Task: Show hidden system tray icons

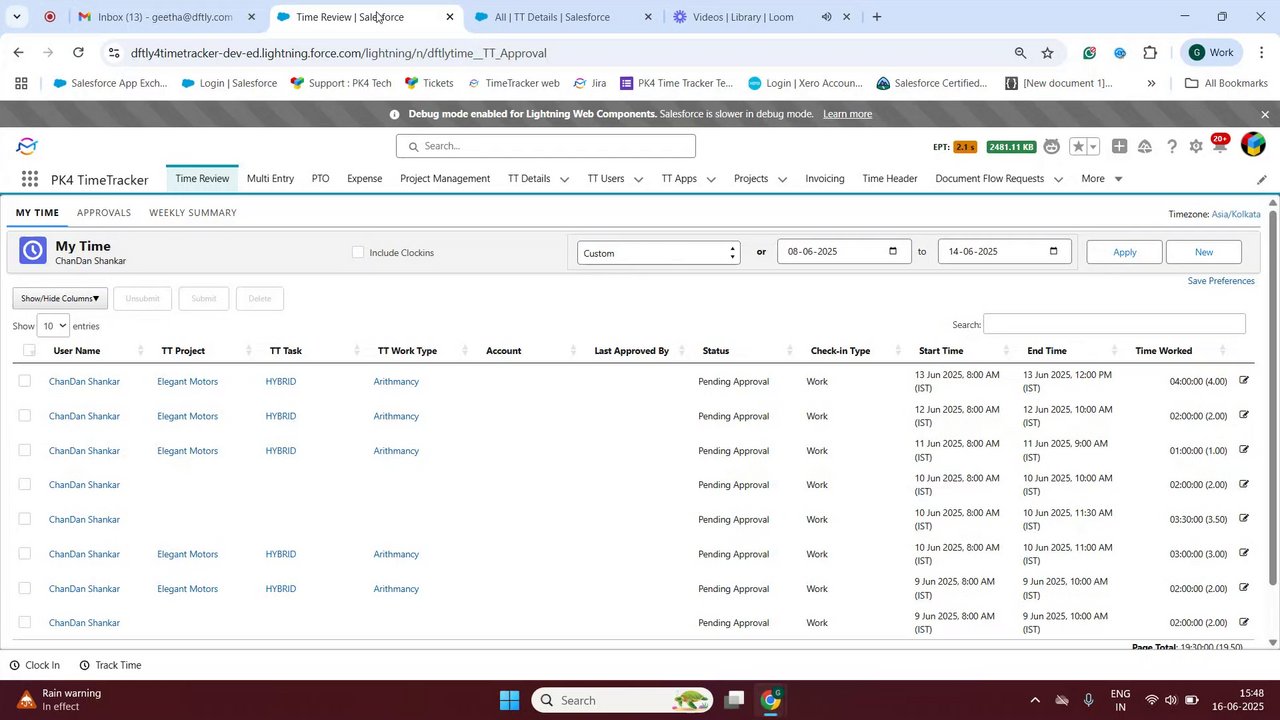Action: (x=1035, y=700)
